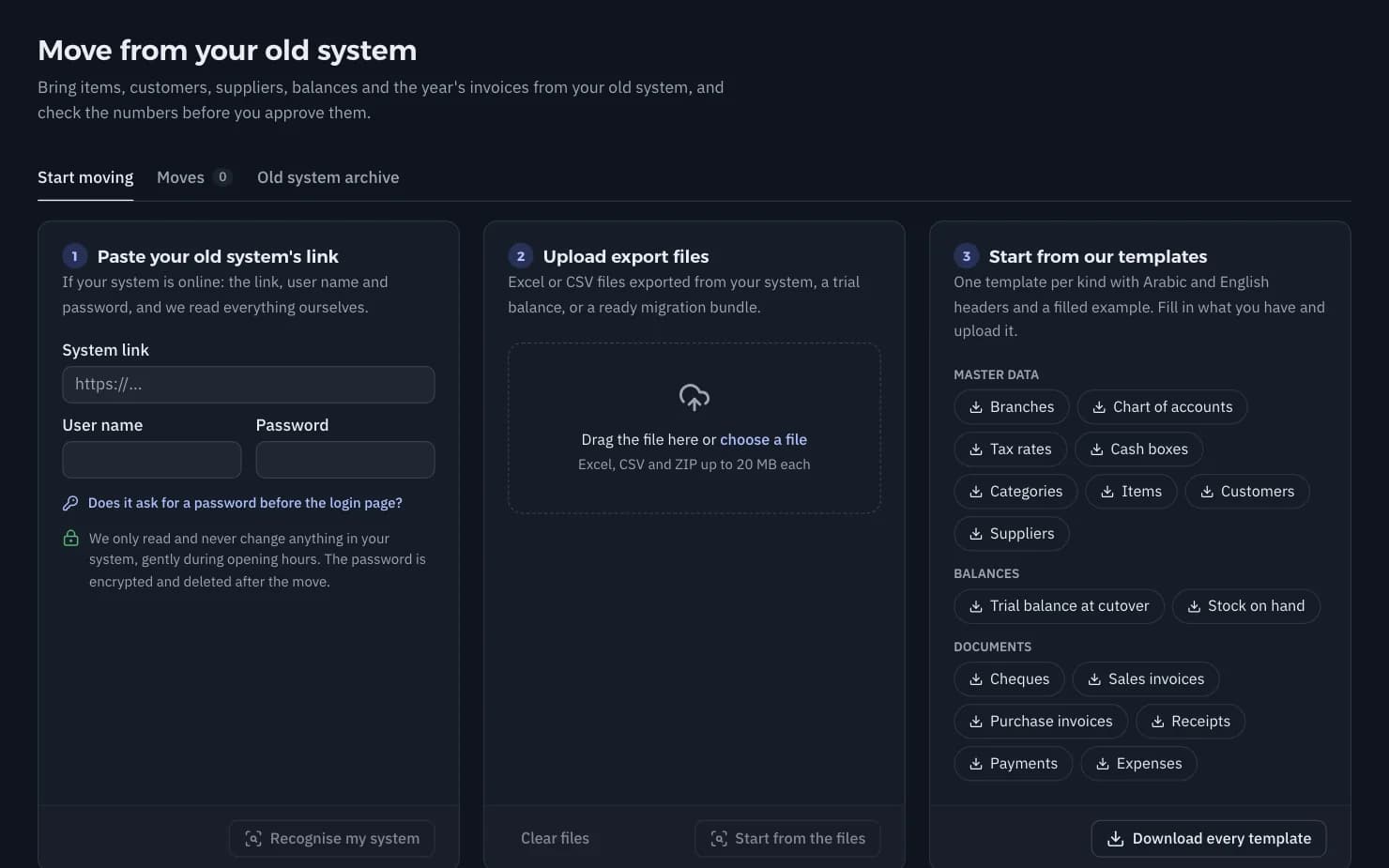The height and width of the screenshot is (868, 1389).
Task: Download the Expenses template
Action: (1139, 764)
